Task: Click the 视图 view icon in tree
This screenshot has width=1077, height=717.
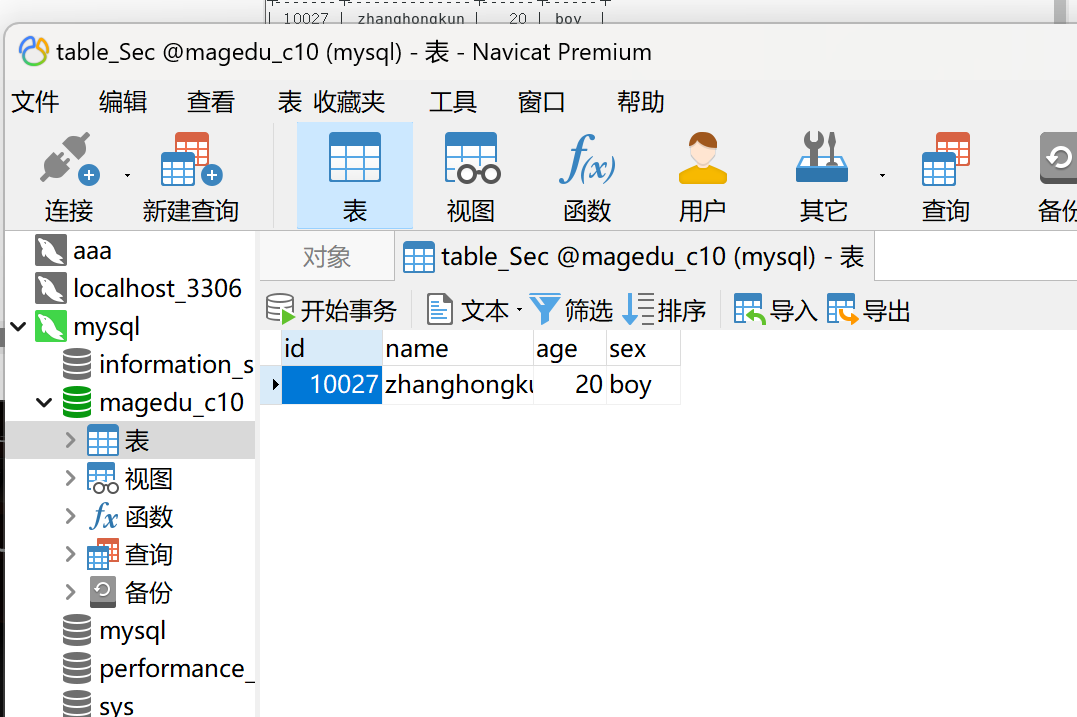Action: click(x=103, y=478)
